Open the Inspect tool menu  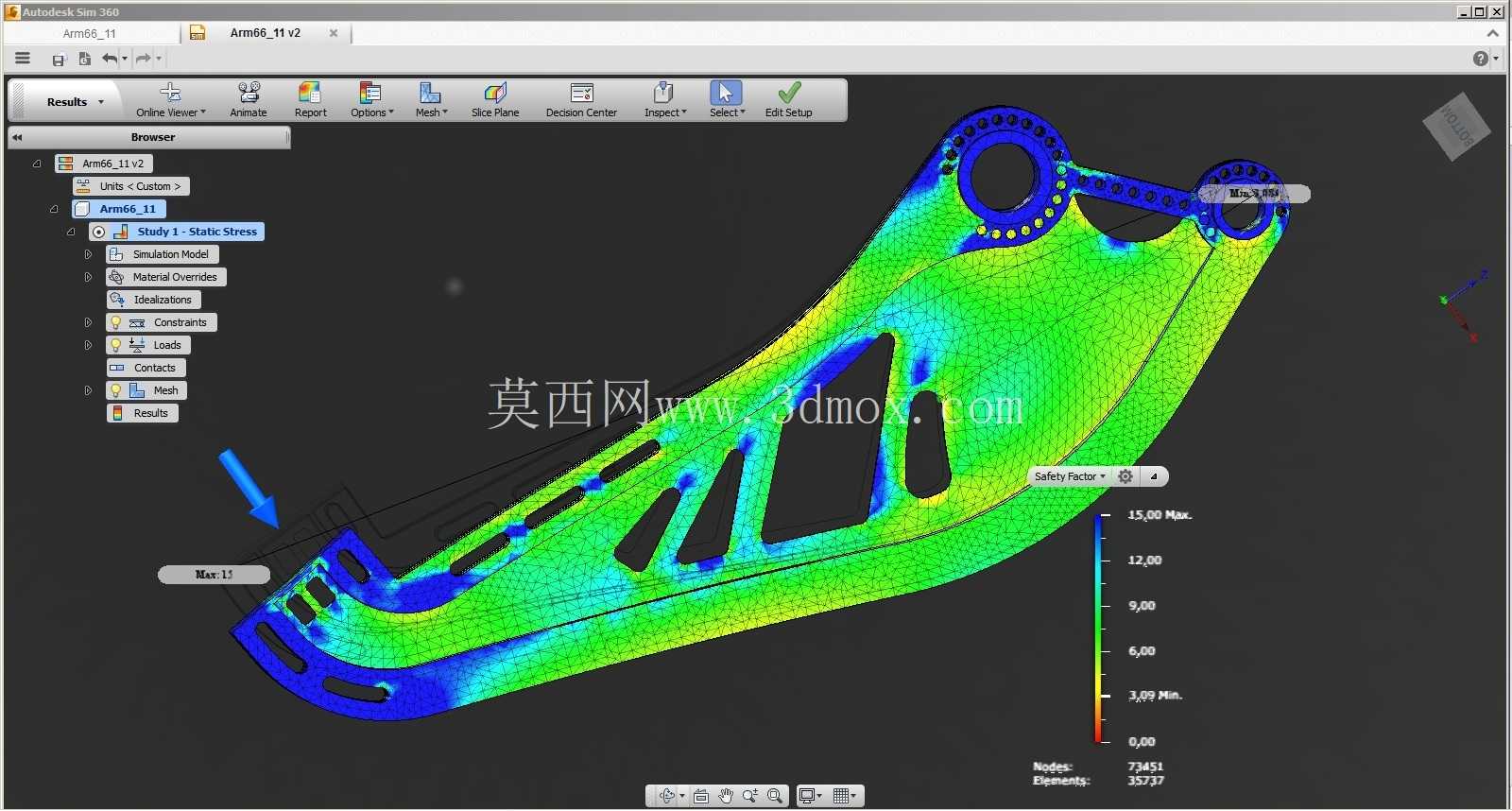pos(665,100)
